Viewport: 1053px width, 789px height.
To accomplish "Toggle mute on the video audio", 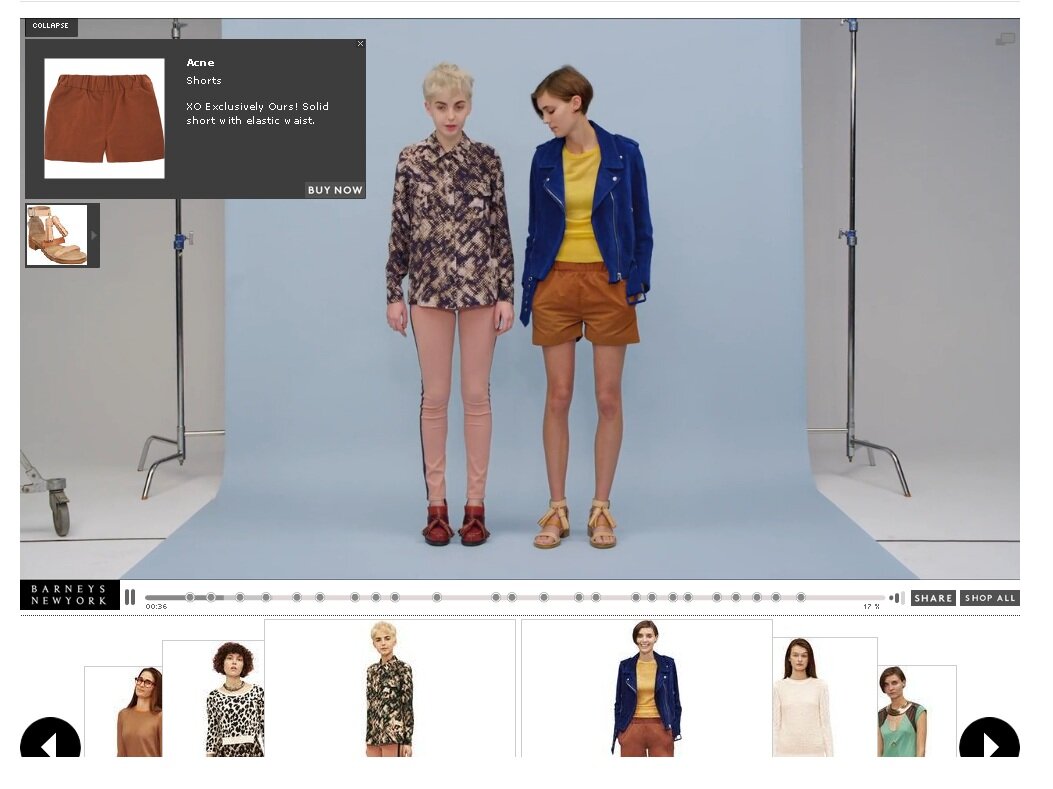I will pyautogui.click(x=896, y=595).
